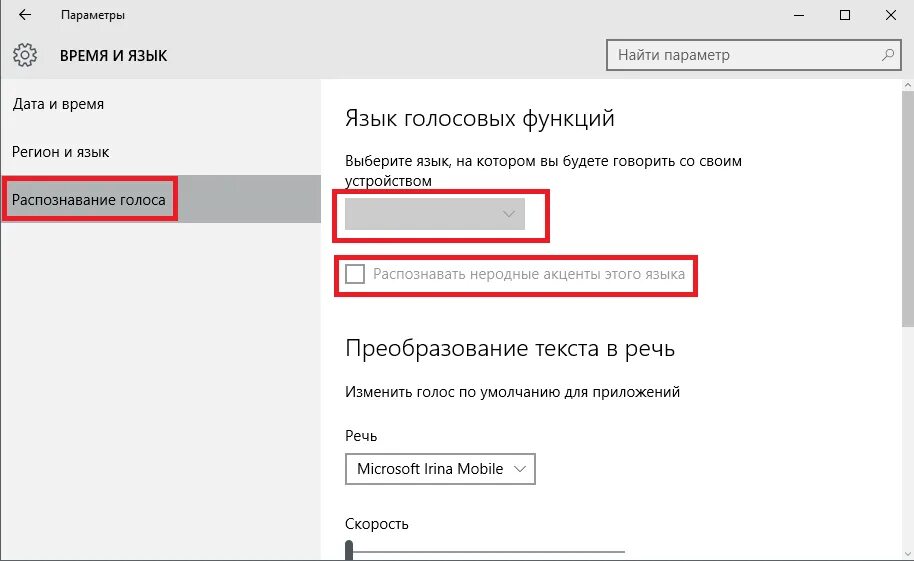Click 'Изменить голос по умолчанию для приложений' text
This screenshot has height=561, width=914.
(512, 392)
